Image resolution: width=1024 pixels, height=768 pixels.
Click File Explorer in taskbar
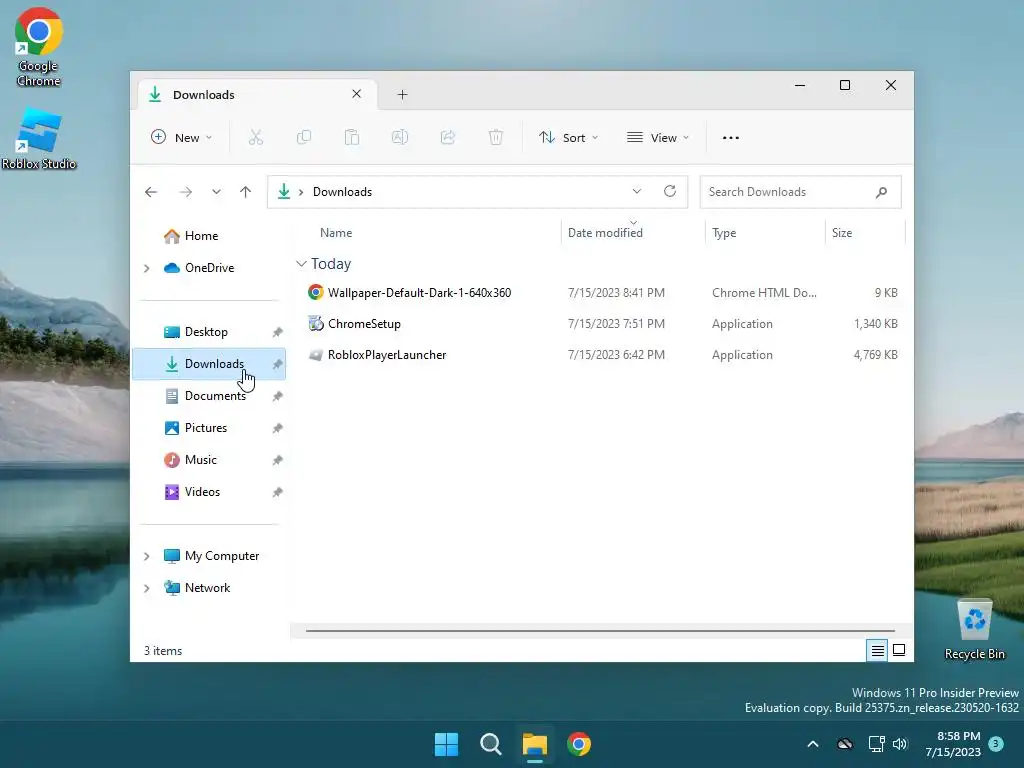pos(535,744)
